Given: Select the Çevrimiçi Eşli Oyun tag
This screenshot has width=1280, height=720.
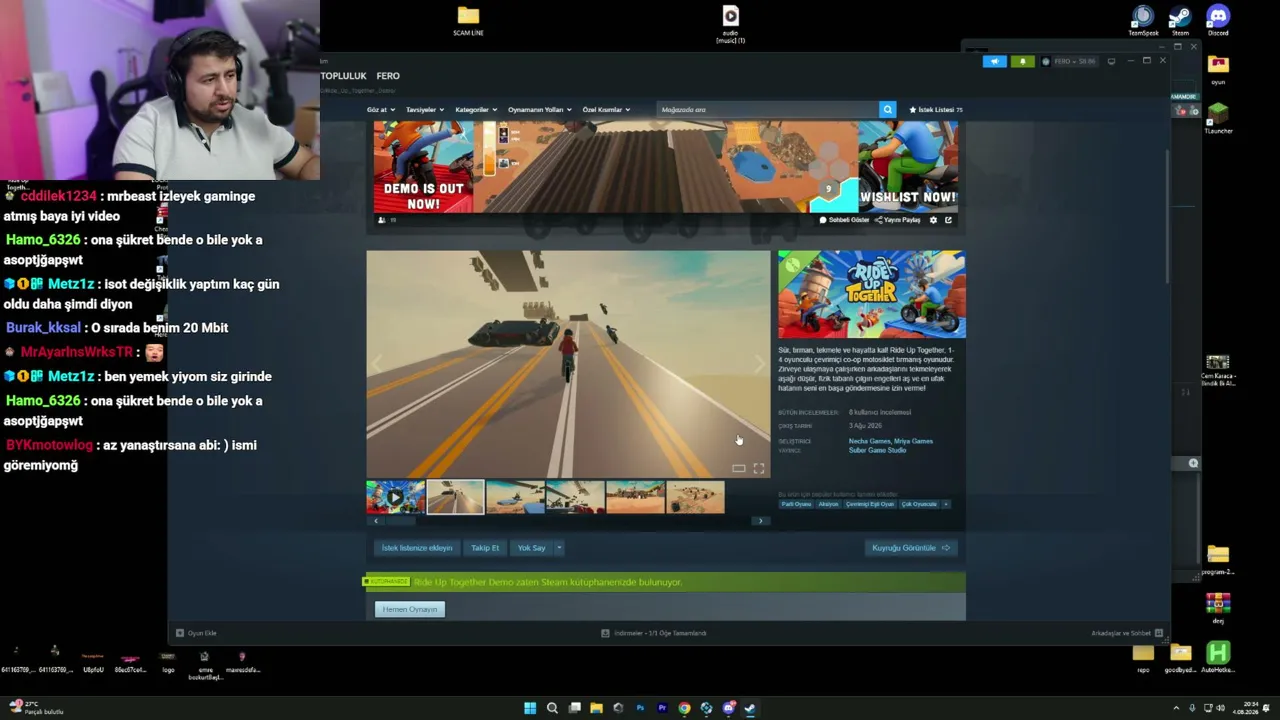Looking at the screenshot, I should pyautogui.click(x=870, y=504).
